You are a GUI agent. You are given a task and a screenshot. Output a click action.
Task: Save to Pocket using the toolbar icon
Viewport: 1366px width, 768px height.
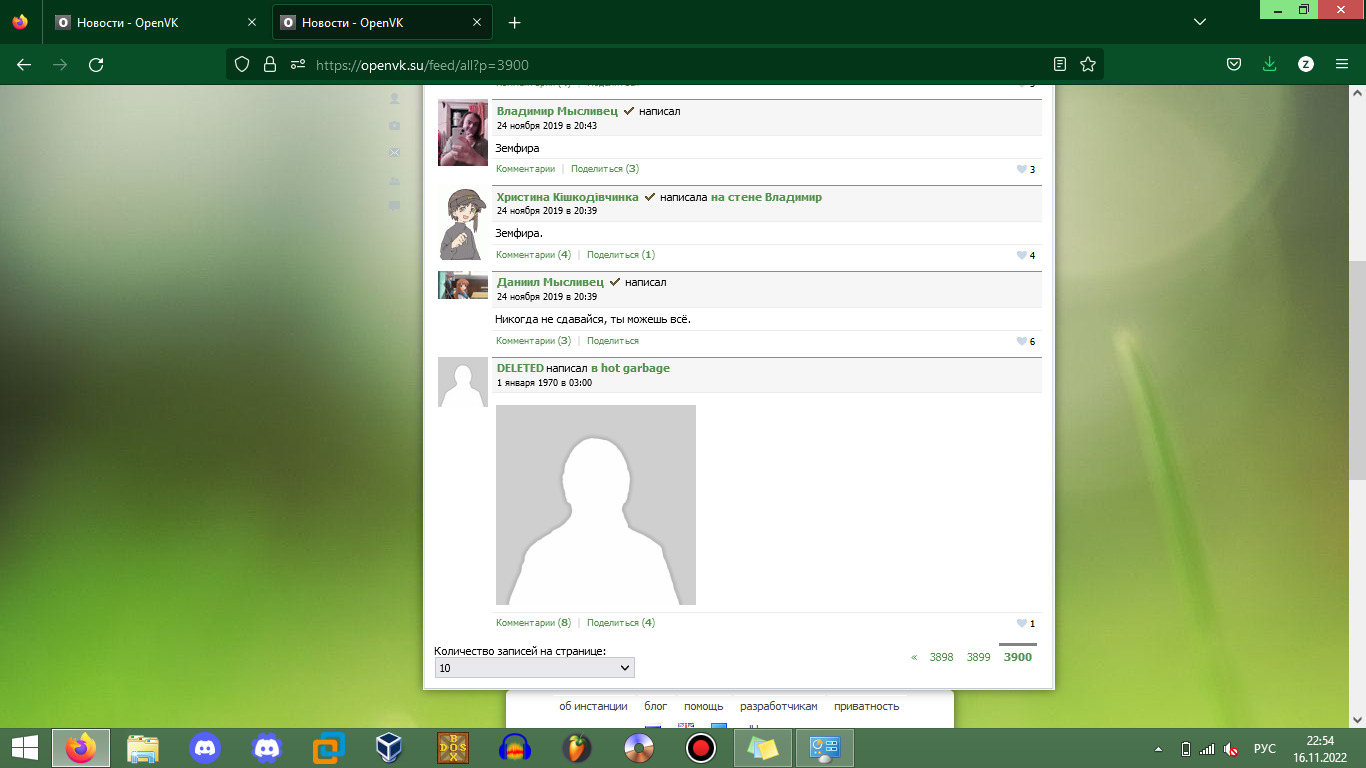[x=1234, y=65]
